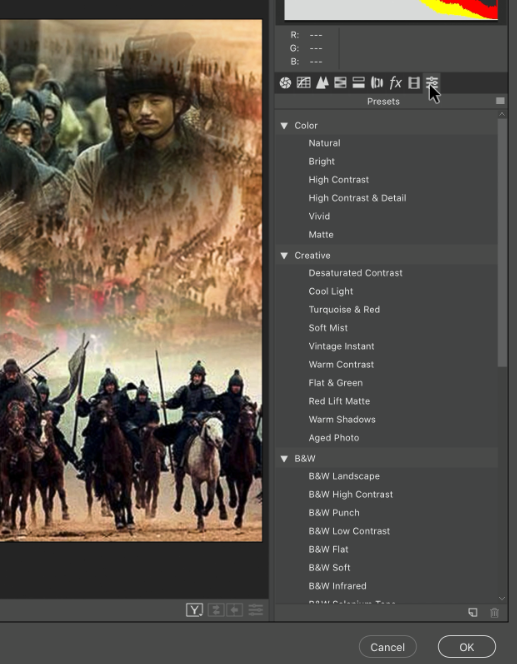Click the presets list scroll-down arrow
Screen dimensions: 517x664
tap(502, 598)
